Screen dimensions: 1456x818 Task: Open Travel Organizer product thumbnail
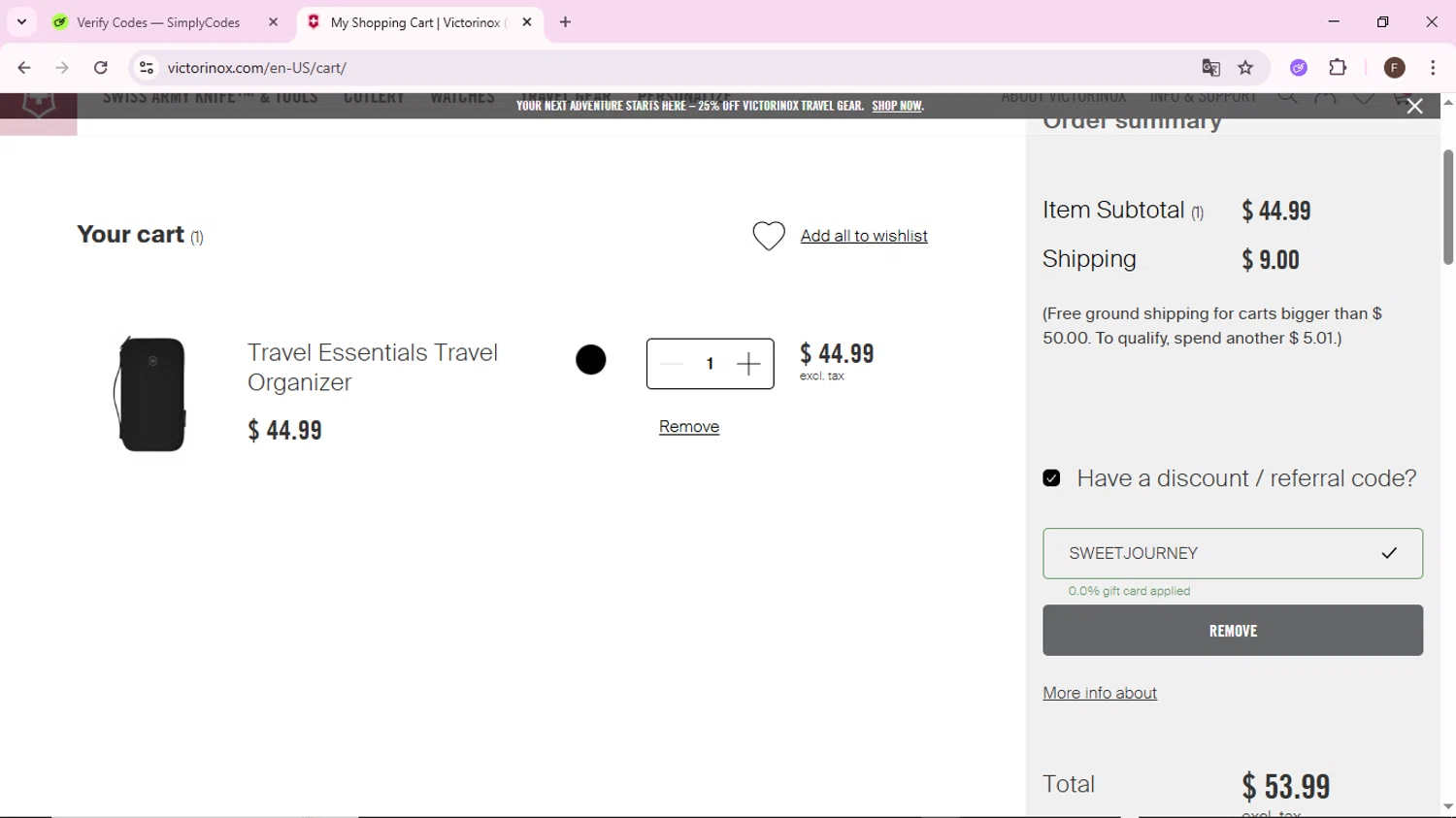click(x=151, y=394)
